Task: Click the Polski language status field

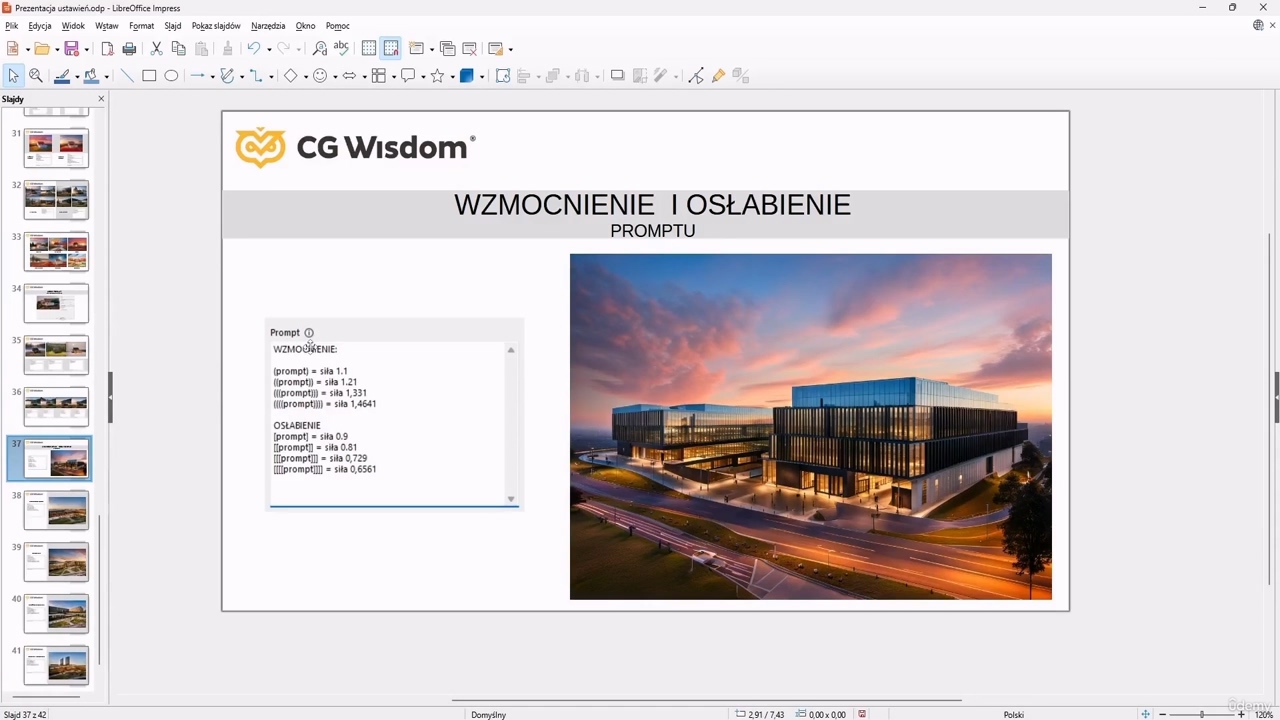Action: pyautogui.click(x=1013, y=714)
